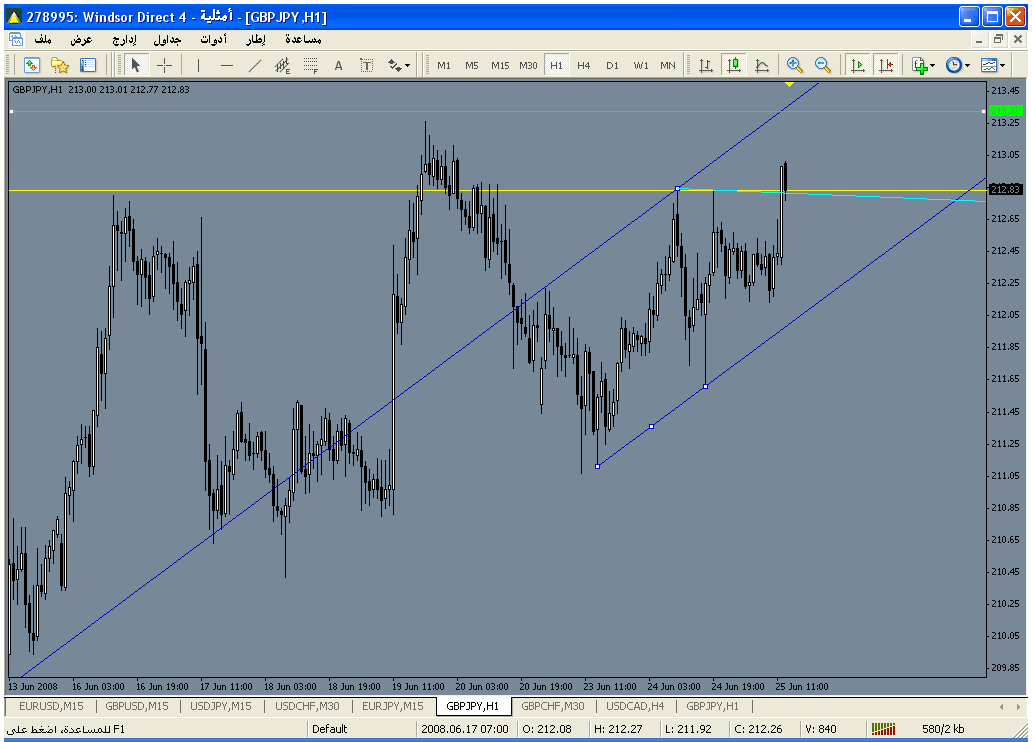The width and height of the screenshot is (1032, 742).
Task: Toggle the Auto Scroll chart button
Action: tap(857, 65)
